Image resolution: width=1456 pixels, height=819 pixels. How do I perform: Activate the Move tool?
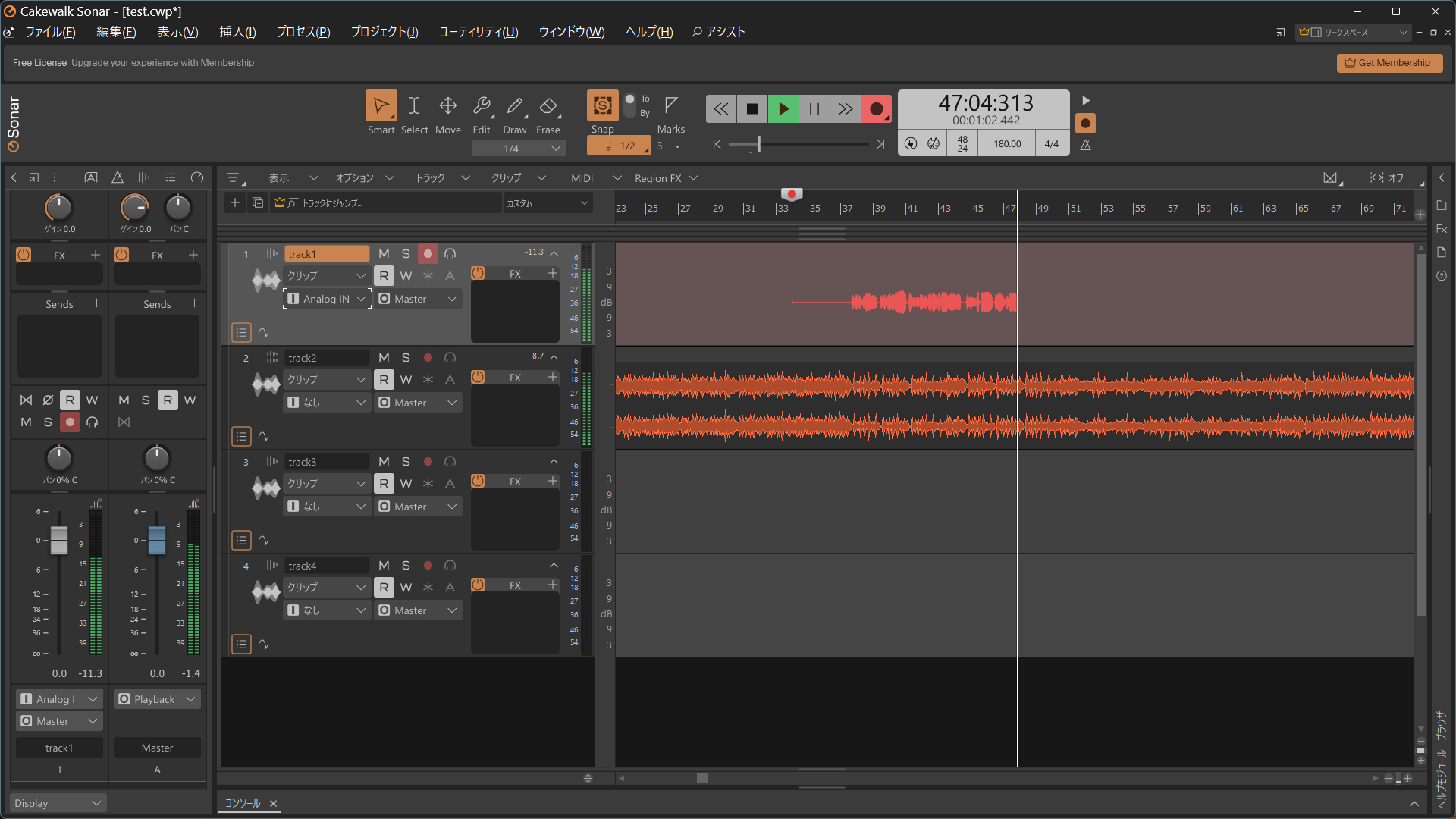point(448,106)
